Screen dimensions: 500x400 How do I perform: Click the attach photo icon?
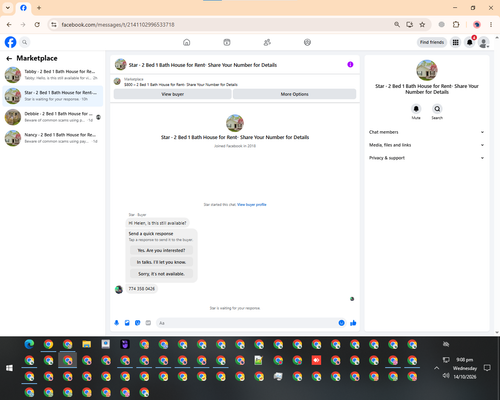click(127, 323)
